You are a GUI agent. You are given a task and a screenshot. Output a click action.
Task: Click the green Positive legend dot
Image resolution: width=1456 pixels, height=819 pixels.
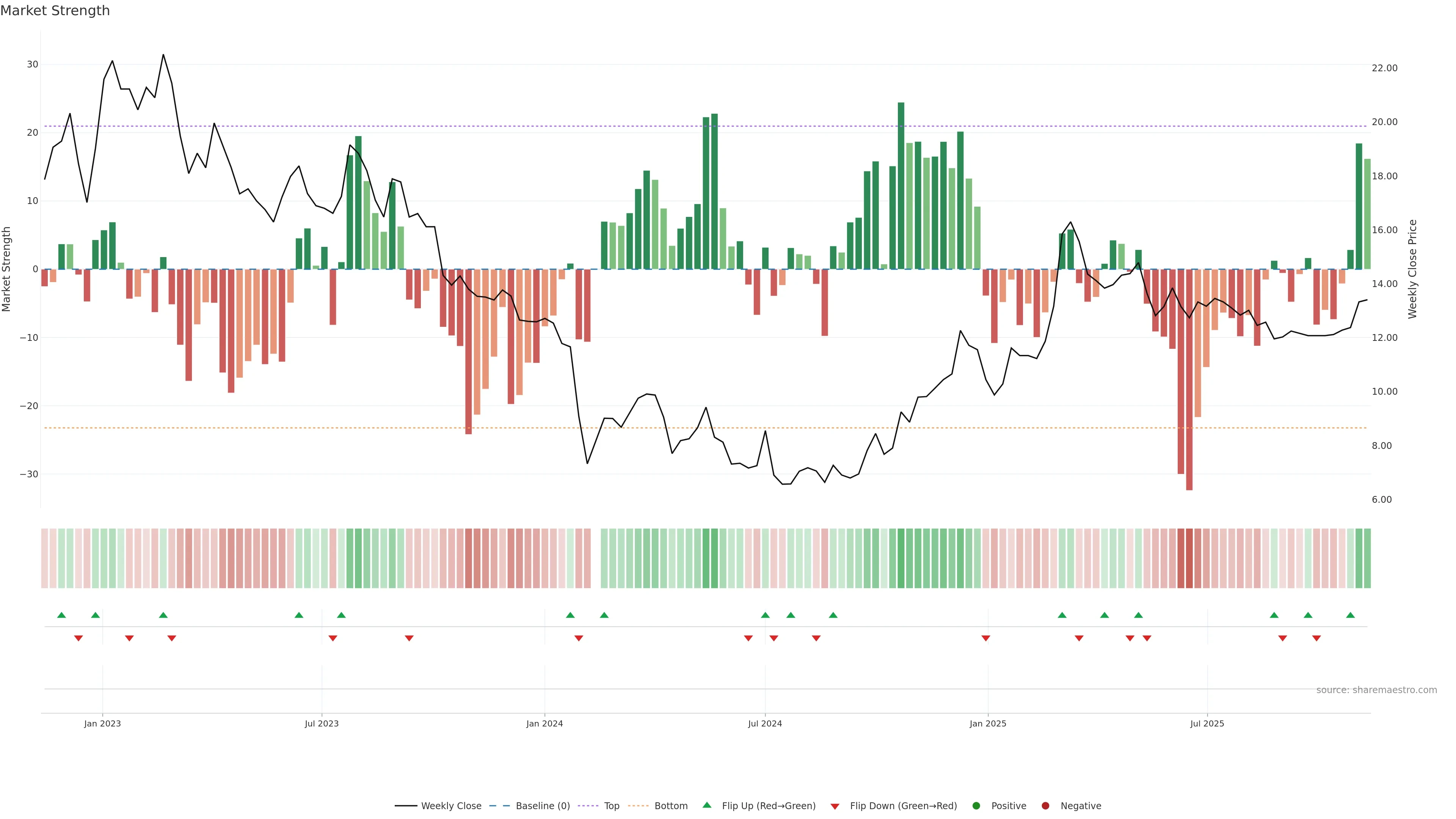976,806
